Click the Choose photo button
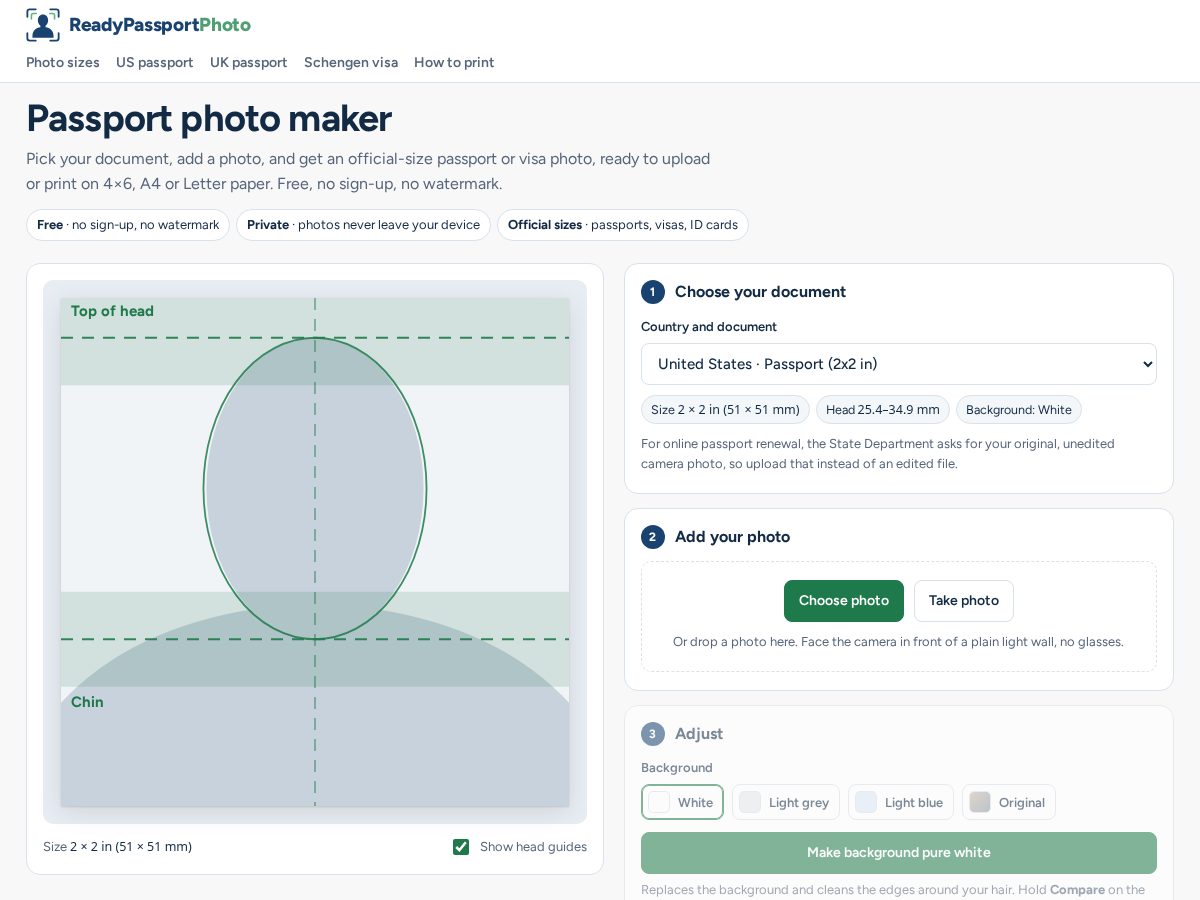 (844, 601)
